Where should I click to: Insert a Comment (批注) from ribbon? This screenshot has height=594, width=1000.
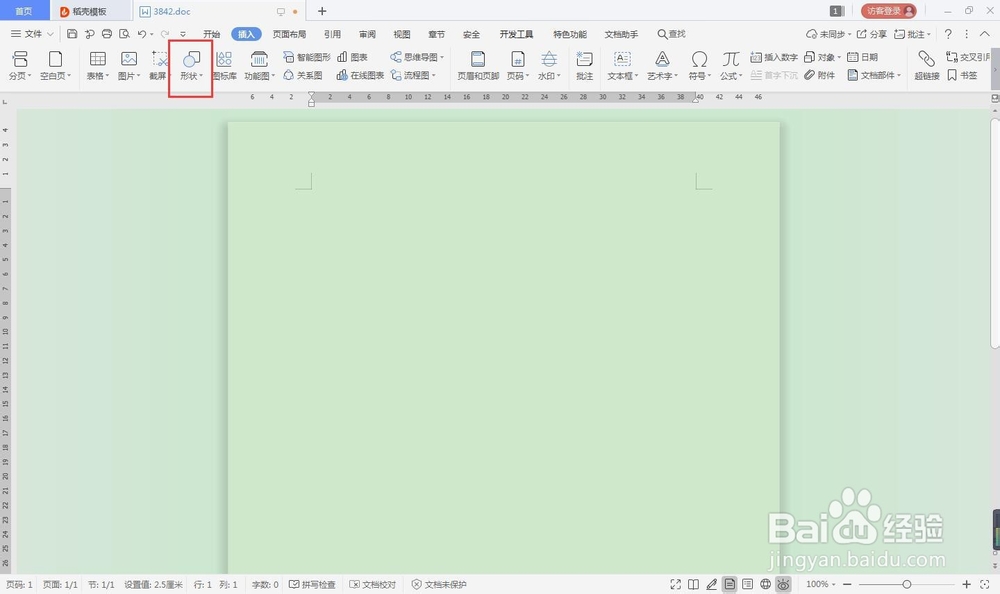pos(584,65)
